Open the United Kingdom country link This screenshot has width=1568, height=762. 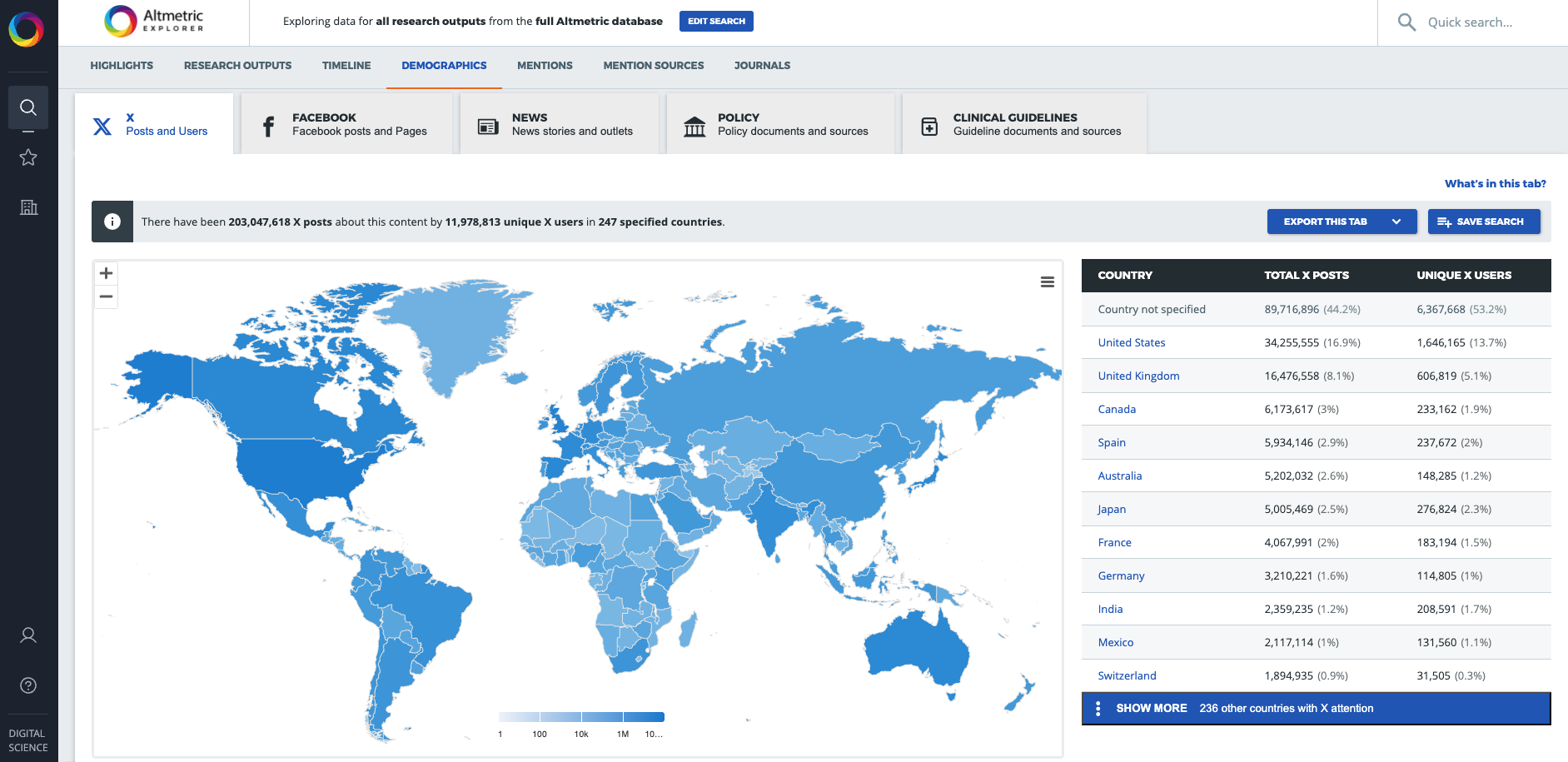click(x=1138, y=376)
